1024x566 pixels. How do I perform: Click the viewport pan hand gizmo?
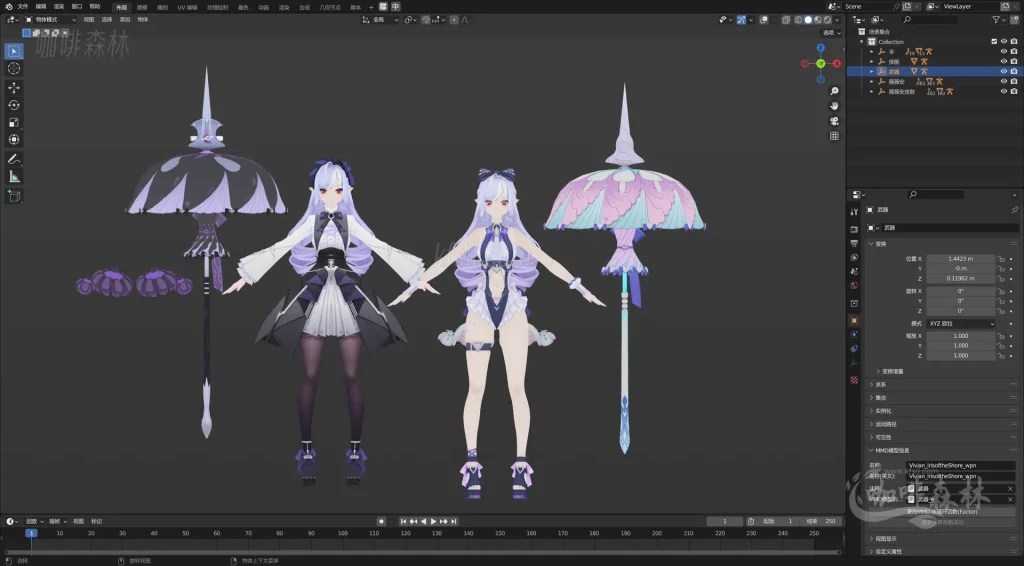tap(834, 106)
